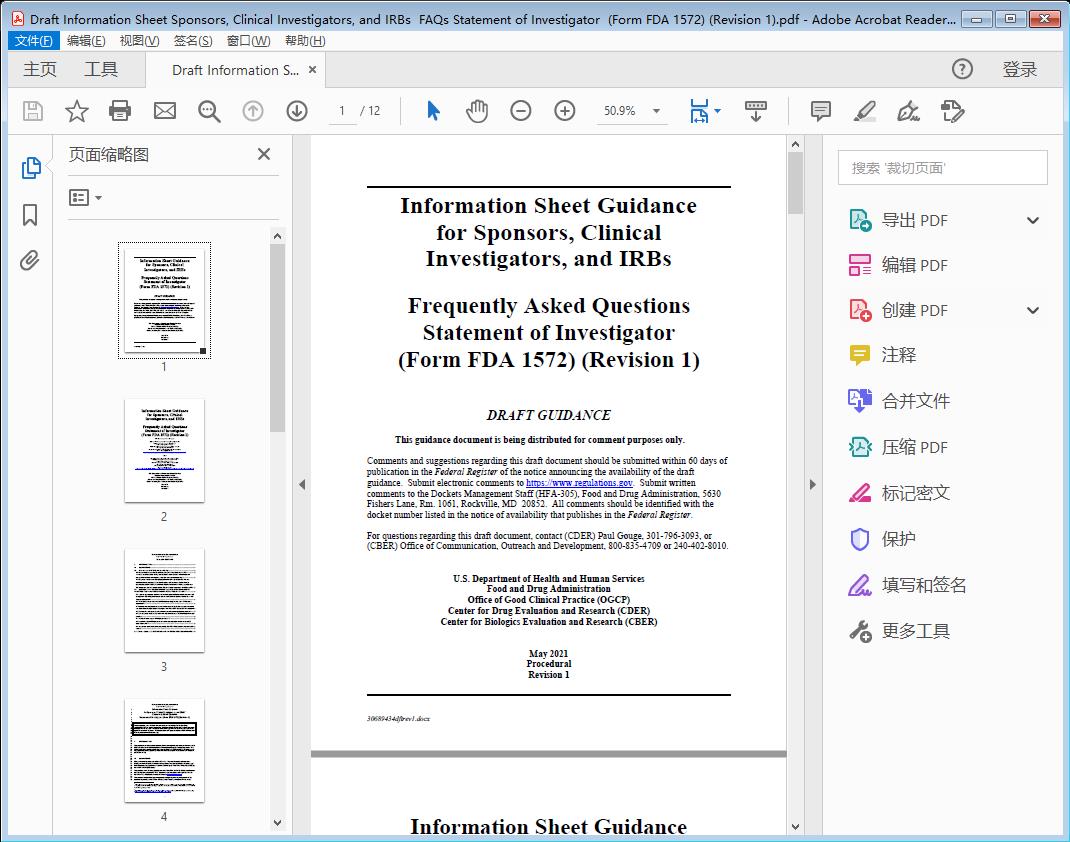
Task: Toggle the bookmarks sidebar panel
Action: coord(30,215)
